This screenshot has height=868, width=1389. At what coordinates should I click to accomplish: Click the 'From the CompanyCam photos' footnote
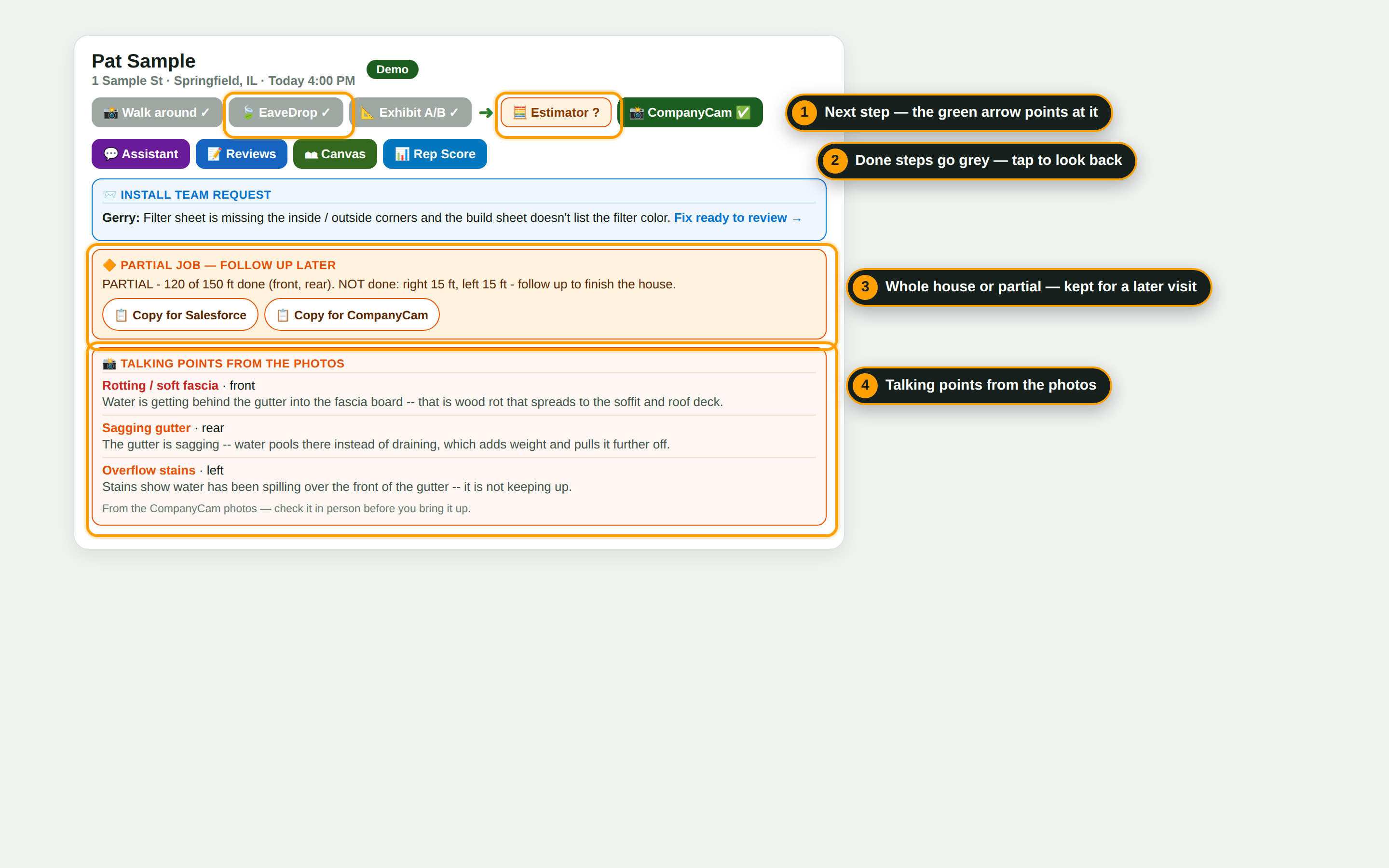tap(286, 509)
